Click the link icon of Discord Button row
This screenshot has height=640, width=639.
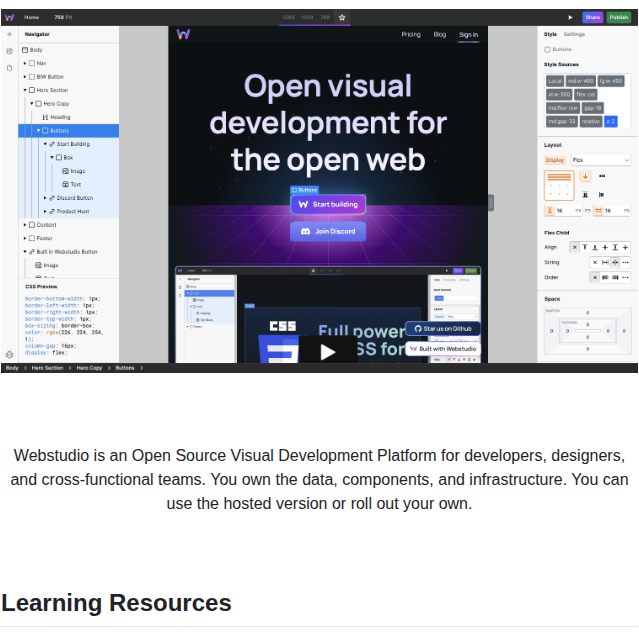pos(52,198)
